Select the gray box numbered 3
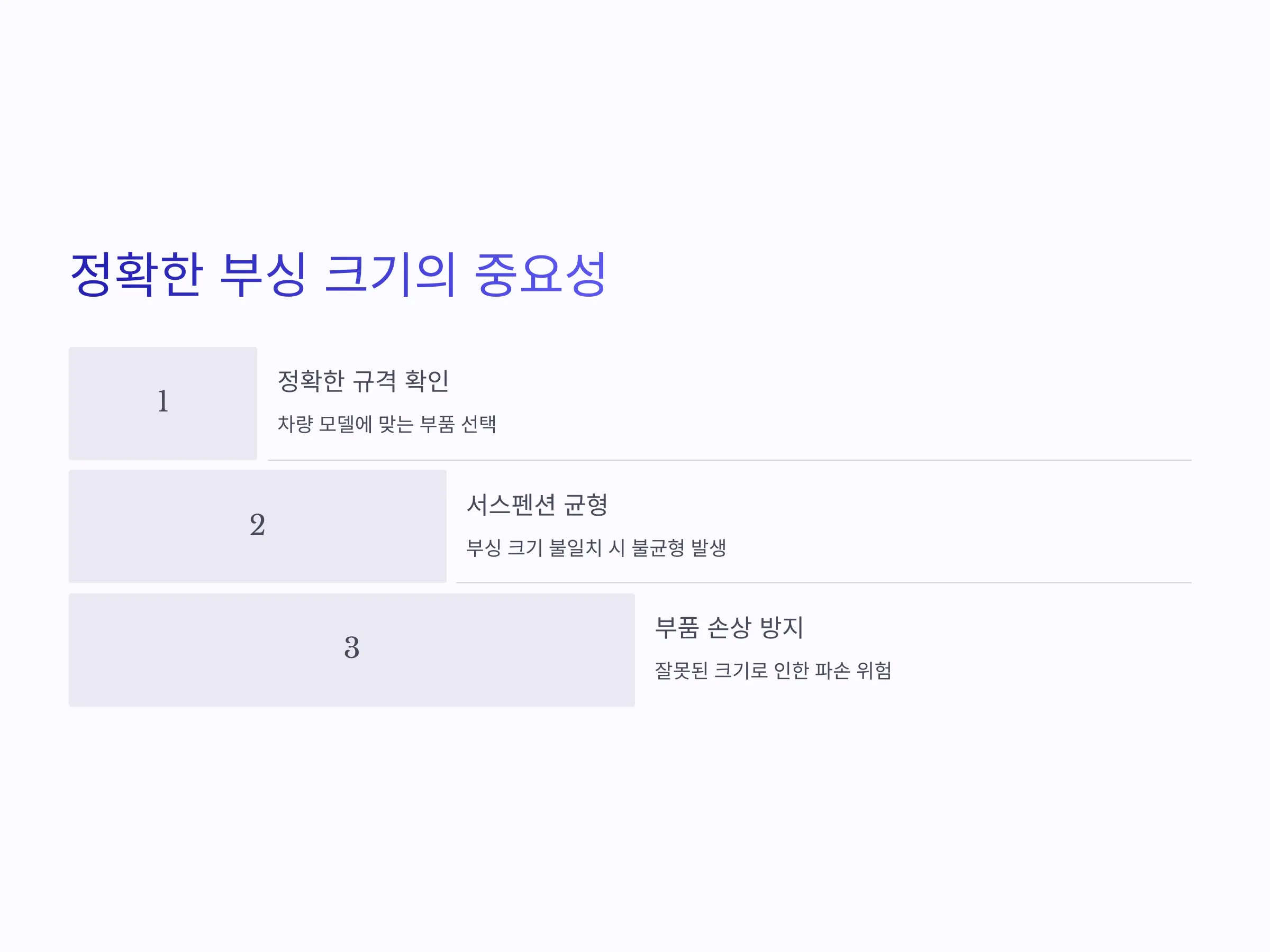 pos(352,649)
